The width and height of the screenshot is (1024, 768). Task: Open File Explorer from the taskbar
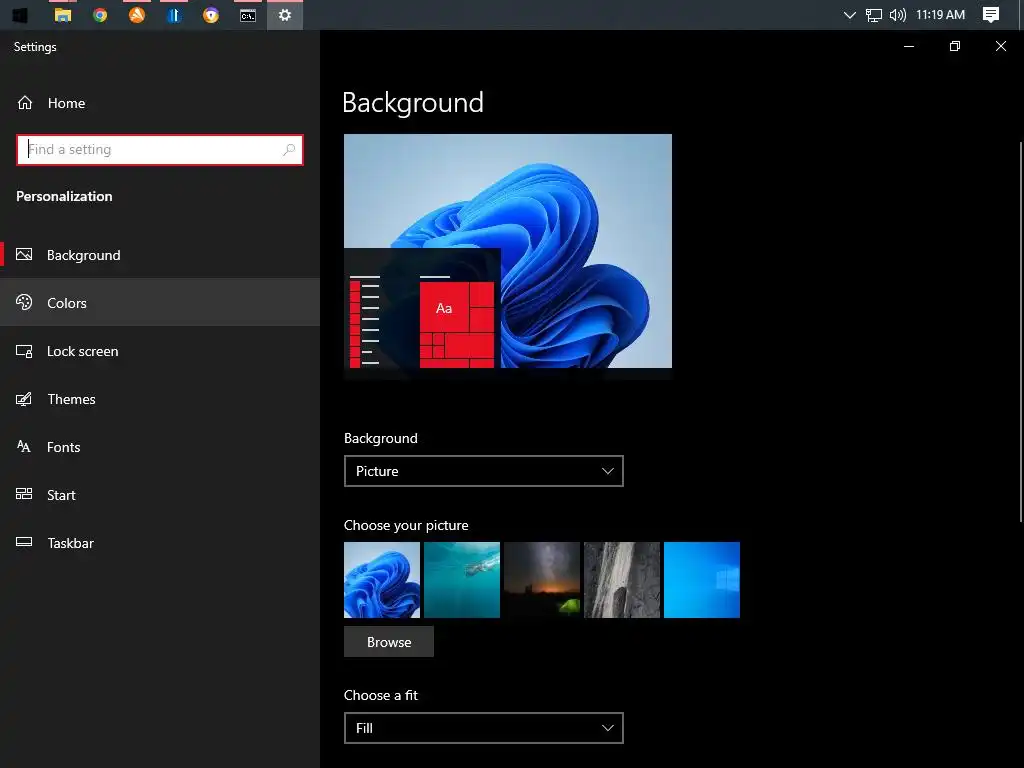pyautogui.click(x=63, y=15)
